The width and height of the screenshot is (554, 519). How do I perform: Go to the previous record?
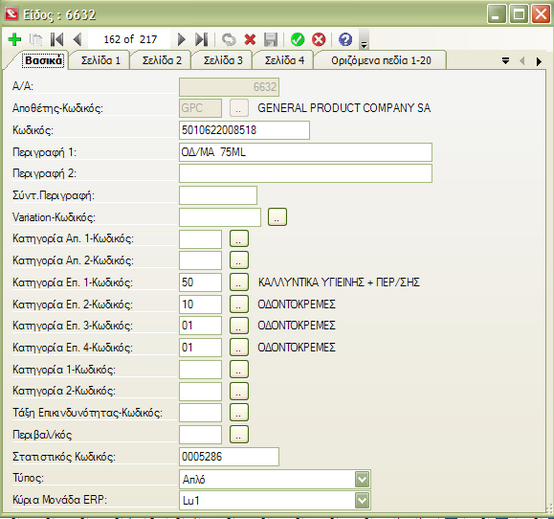(x=77, y=39)
